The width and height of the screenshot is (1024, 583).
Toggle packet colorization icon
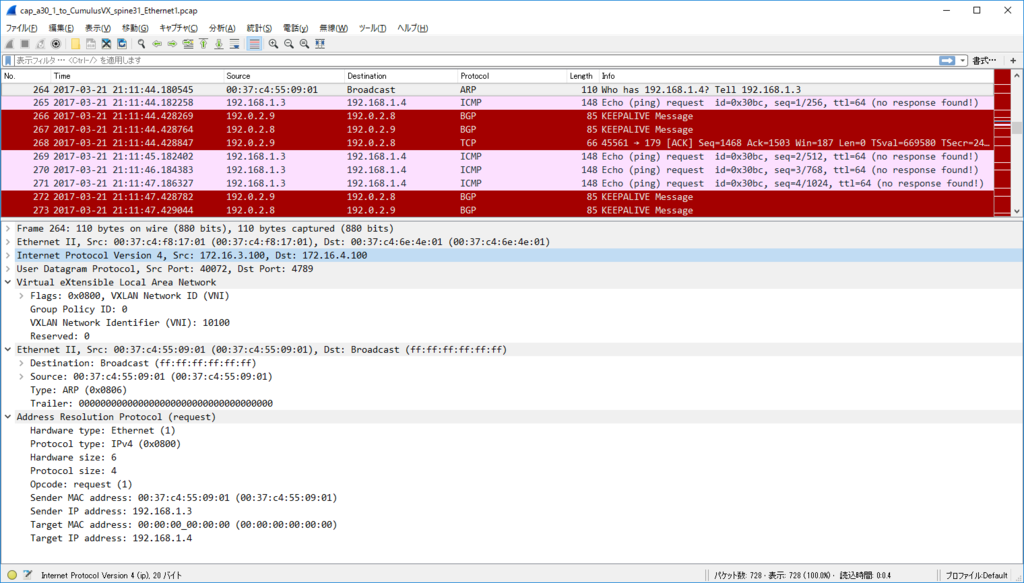(255, 44)
